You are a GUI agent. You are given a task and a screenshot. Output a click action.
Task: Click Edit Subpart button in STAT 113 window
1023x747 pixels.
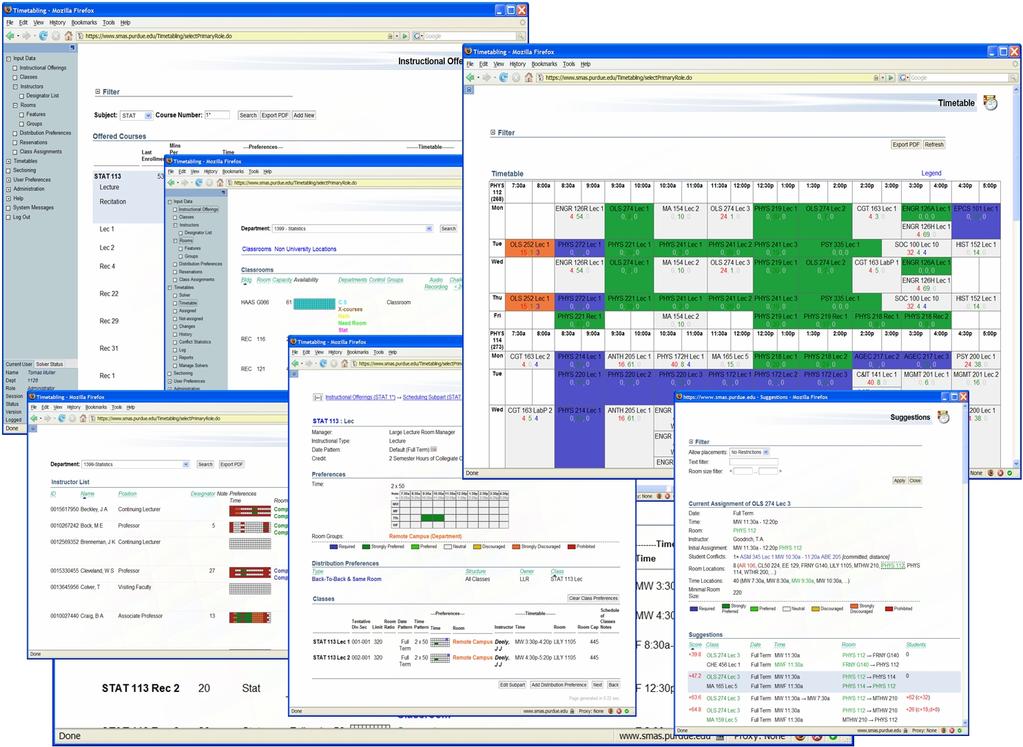point(512,685)
